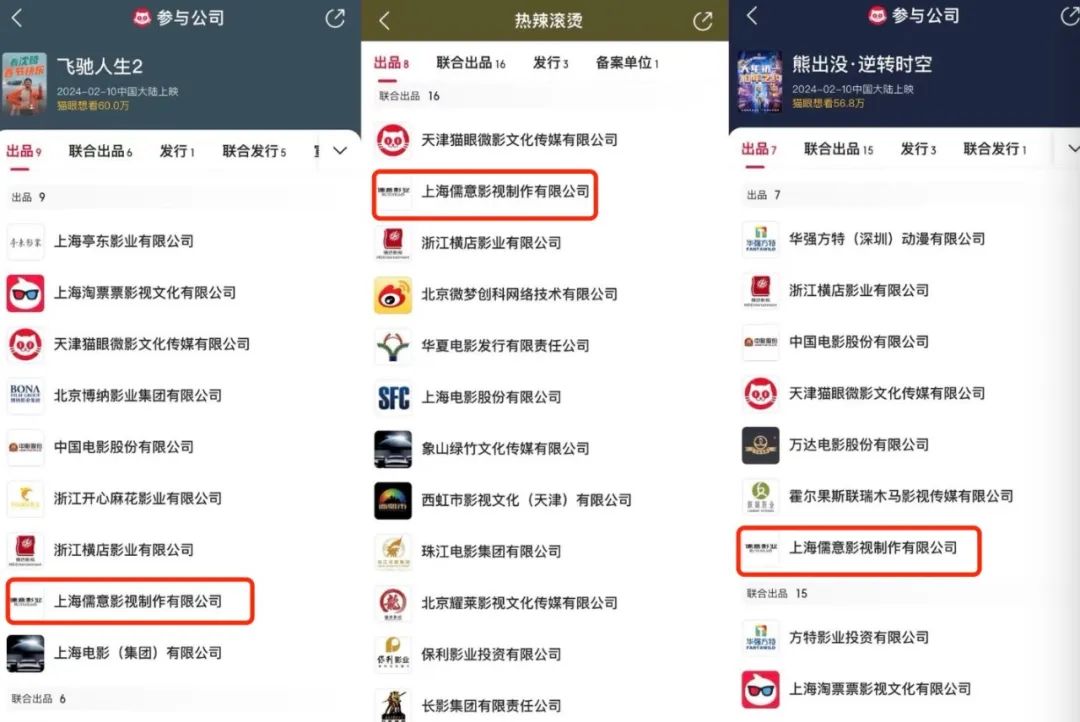Open 上海淘票票 logo in 飞驰人生2 list
The image size is (1080, 722).
(x=25, y=293)
